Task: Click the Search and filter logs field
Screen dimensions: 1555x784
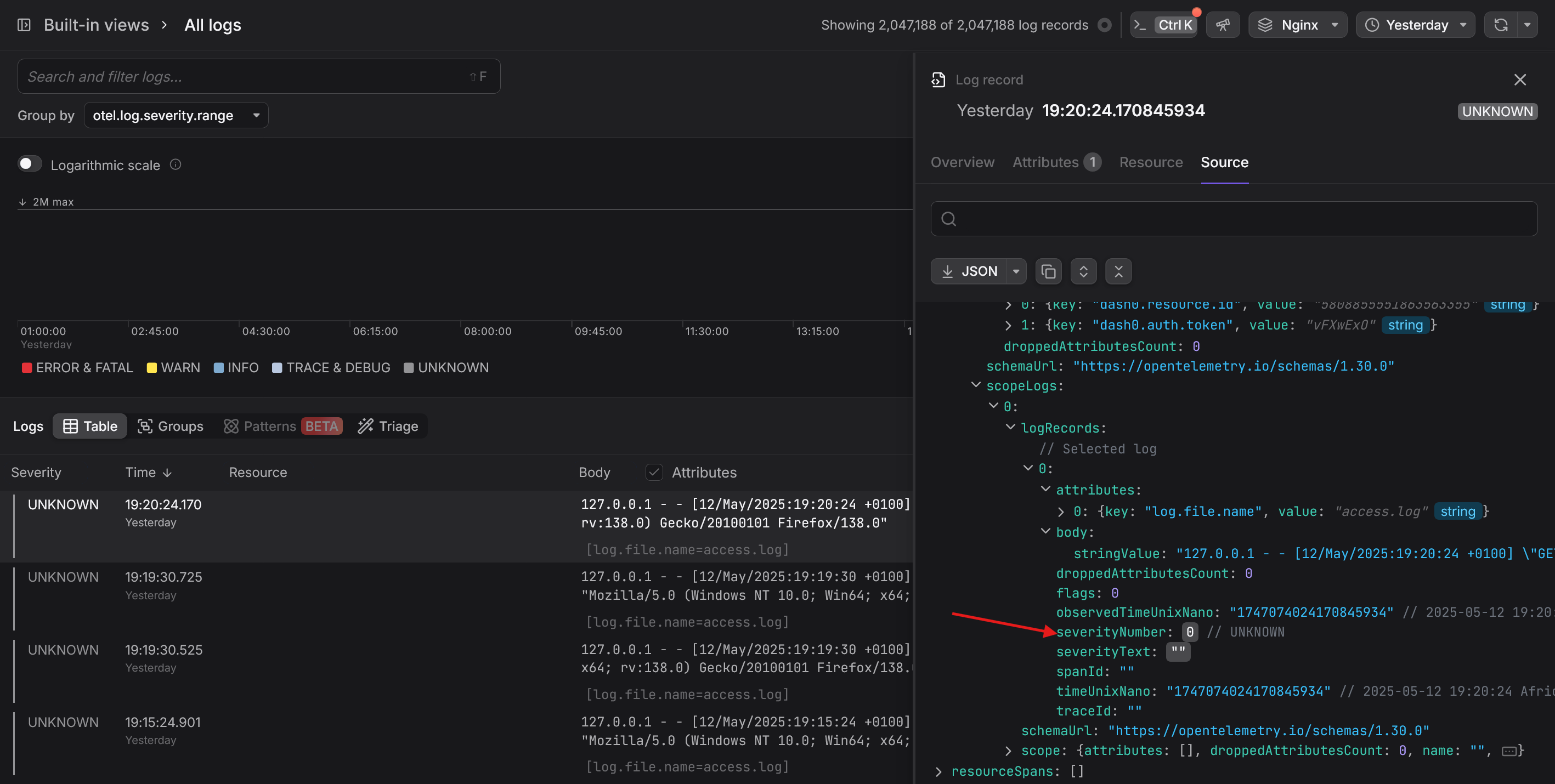Action: click(x=241, y=77)
